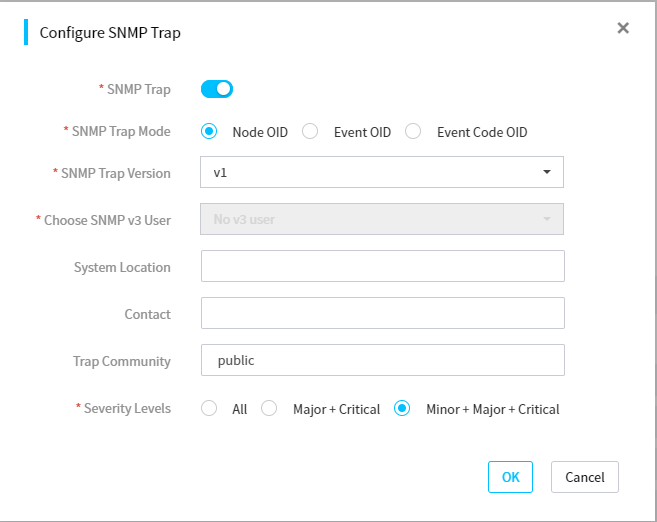
Task: Click into the Contact text field
Action: pyautogui.click(x=383, y=313)
